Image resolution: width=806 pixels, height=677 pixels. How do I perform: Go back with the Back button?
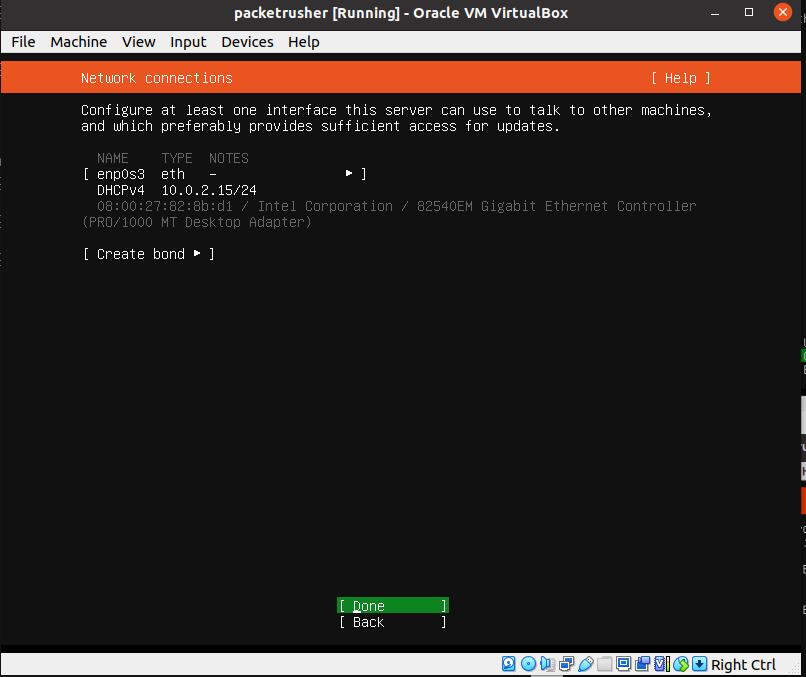(392, 622)
